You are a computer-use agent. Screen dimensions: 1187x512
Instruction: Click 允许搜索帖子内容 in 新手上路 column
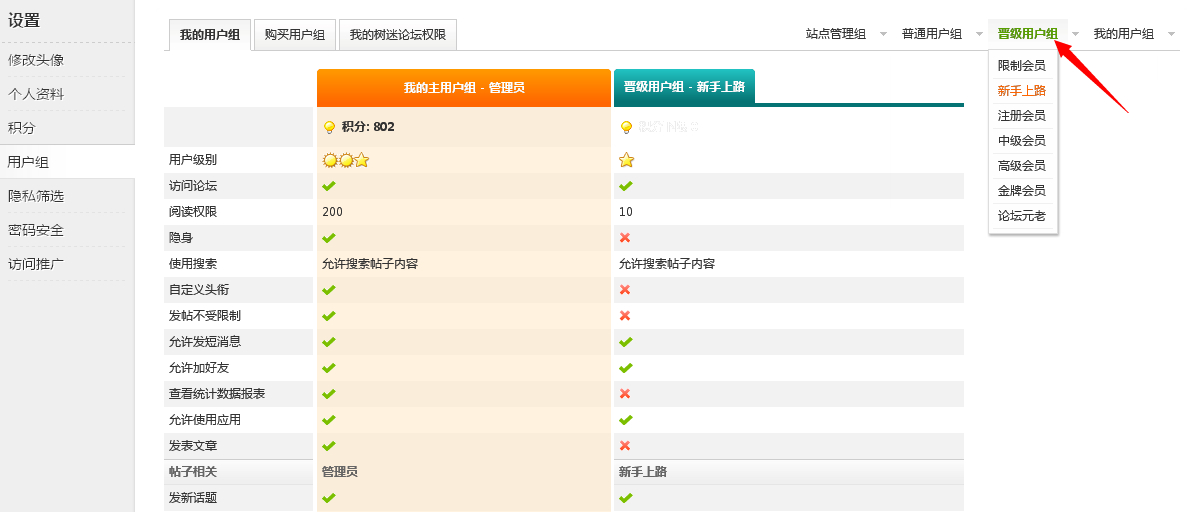point(667,264)
